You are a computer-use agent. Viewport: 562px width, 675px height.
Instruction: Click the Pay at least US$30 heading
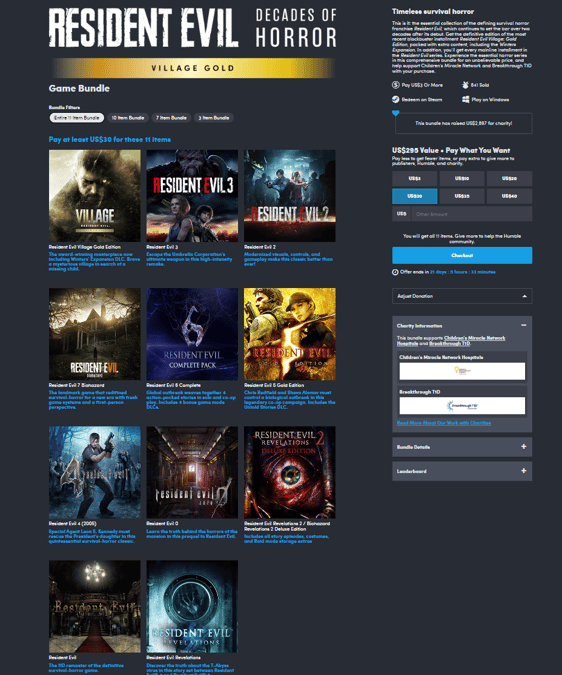coord(110,139)
